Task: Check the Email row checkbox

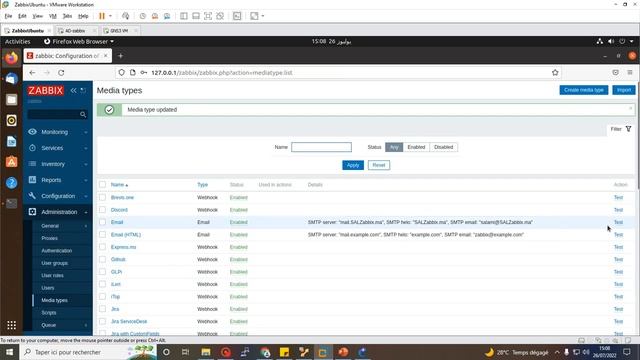Action: tap(102, 222)
